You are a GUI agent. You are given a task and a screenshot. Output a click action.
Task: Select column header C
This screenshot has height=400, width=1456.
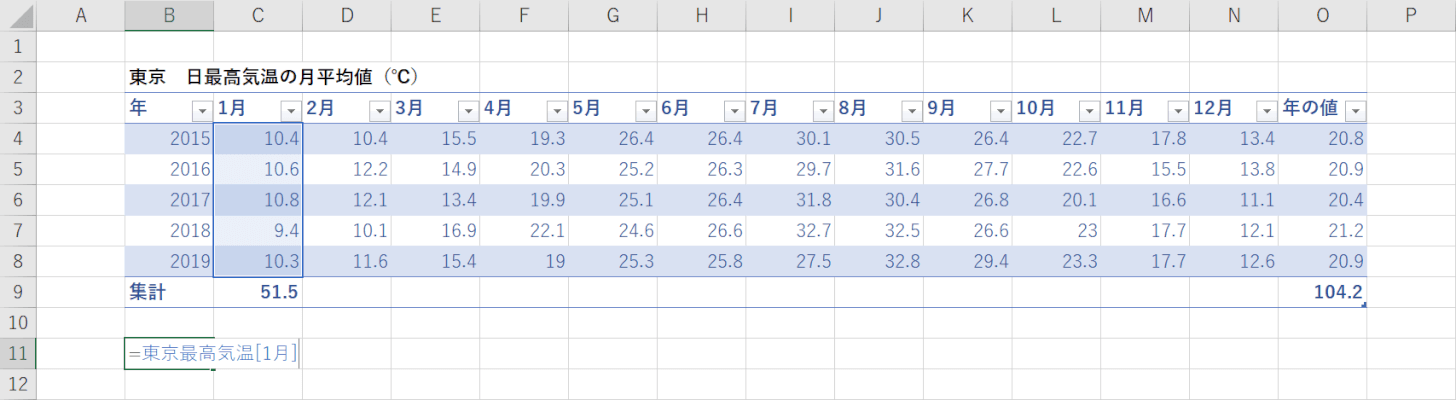[258, 15]
